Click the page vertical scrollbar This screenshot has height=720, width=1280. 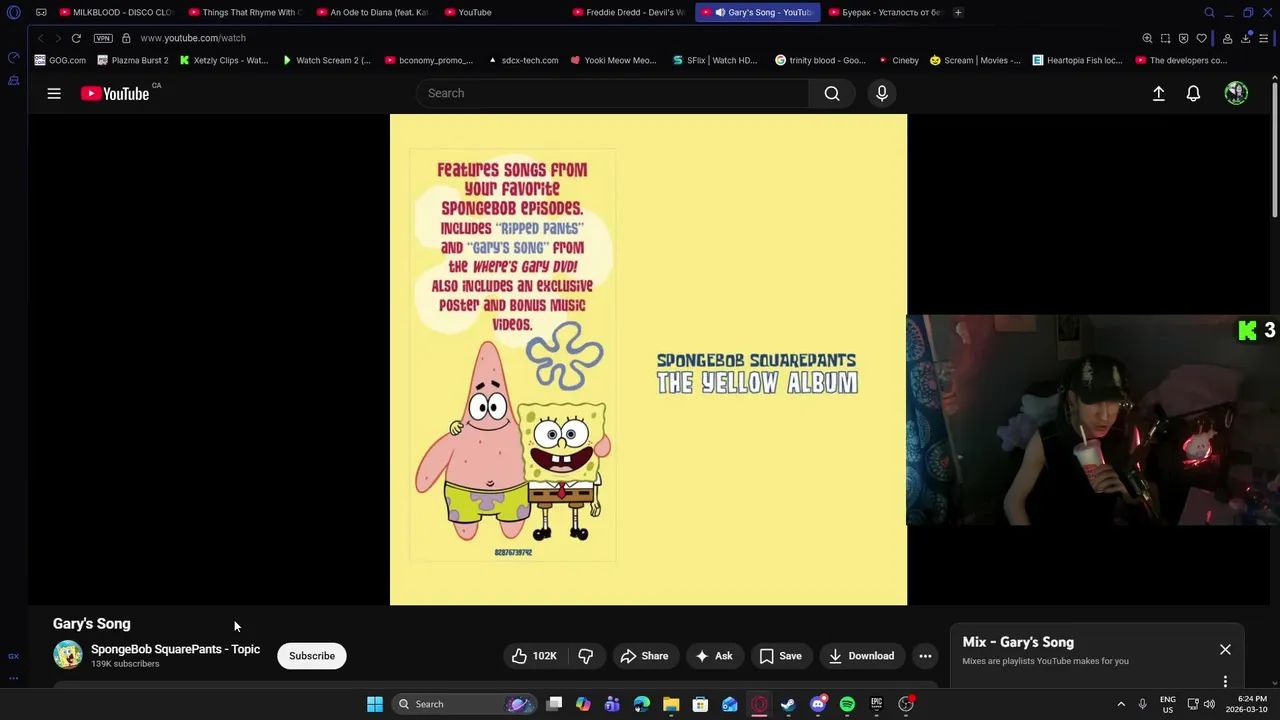(1274, 148)
